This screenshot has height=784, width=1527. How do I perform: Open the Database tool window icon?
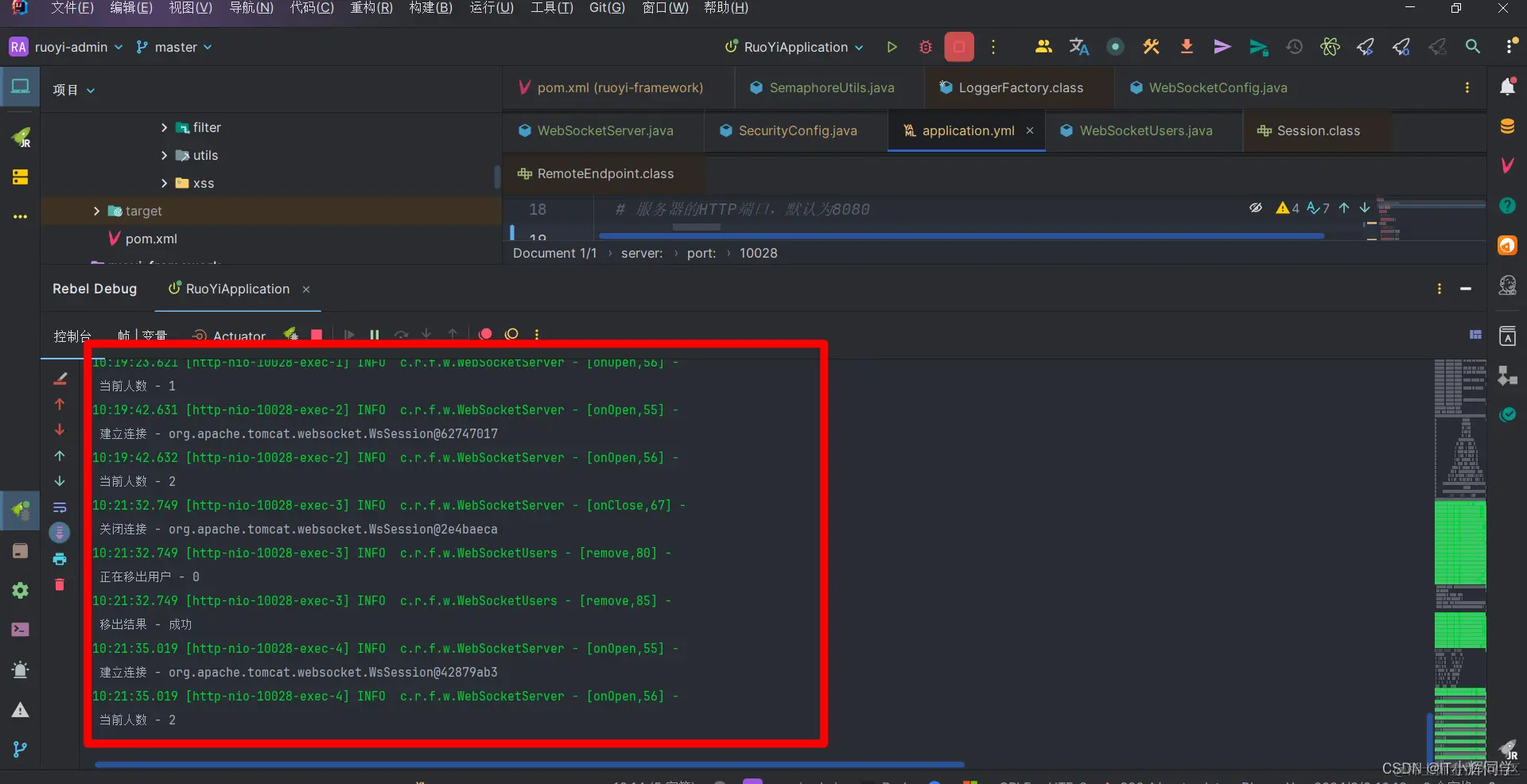1507,126
